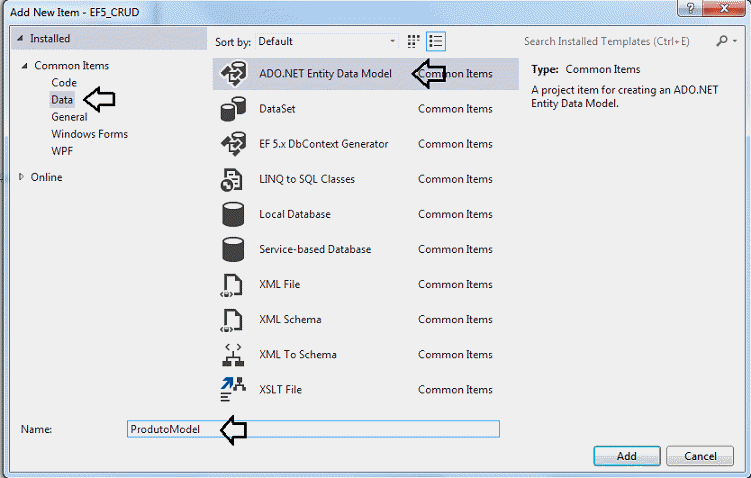Click the Service-based Database text
The image size is (751, 478).
[315, 249]
